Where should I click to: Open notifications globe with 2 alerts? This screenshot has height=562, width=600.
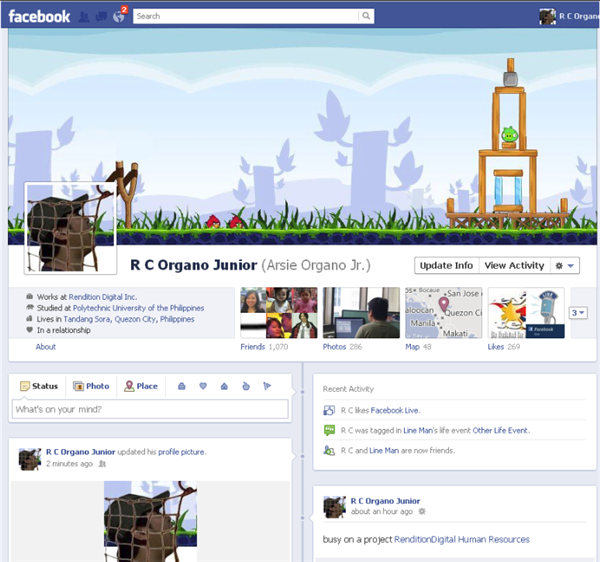pyautogui.click(x=119, y=16)
